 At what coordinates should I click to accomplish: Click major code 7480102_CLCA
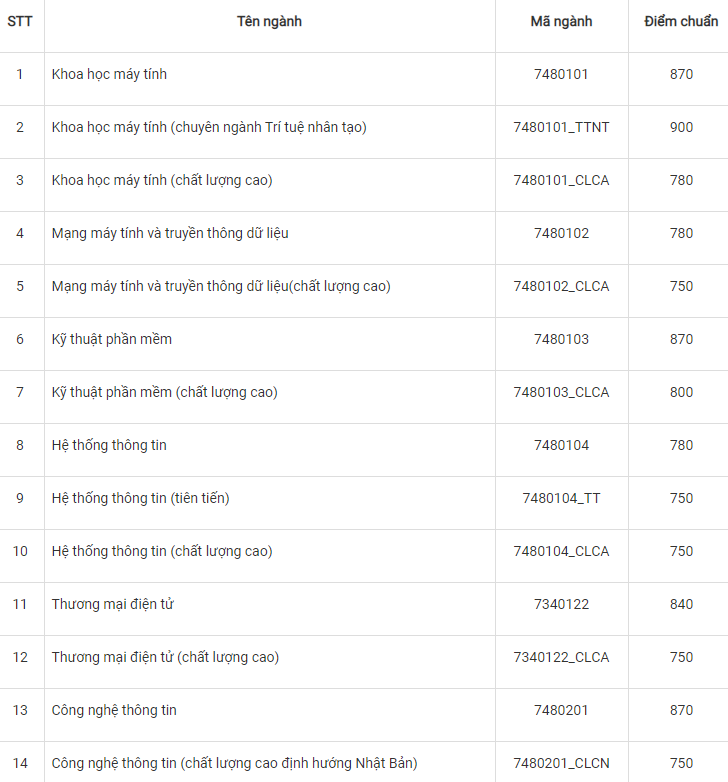coord(561,287)
